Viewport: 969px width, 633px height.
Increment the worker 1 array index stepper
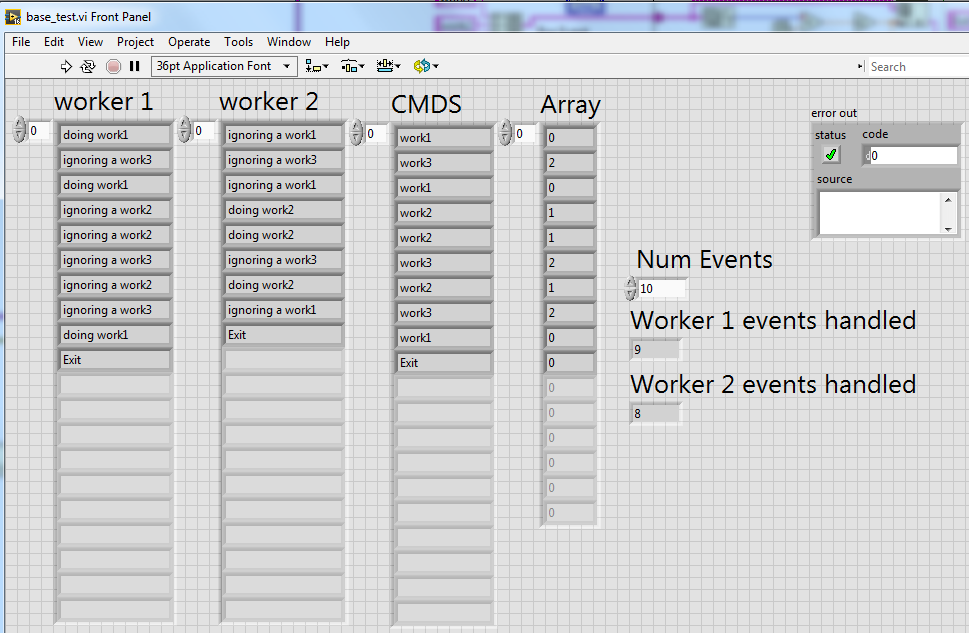pos(20,123)
